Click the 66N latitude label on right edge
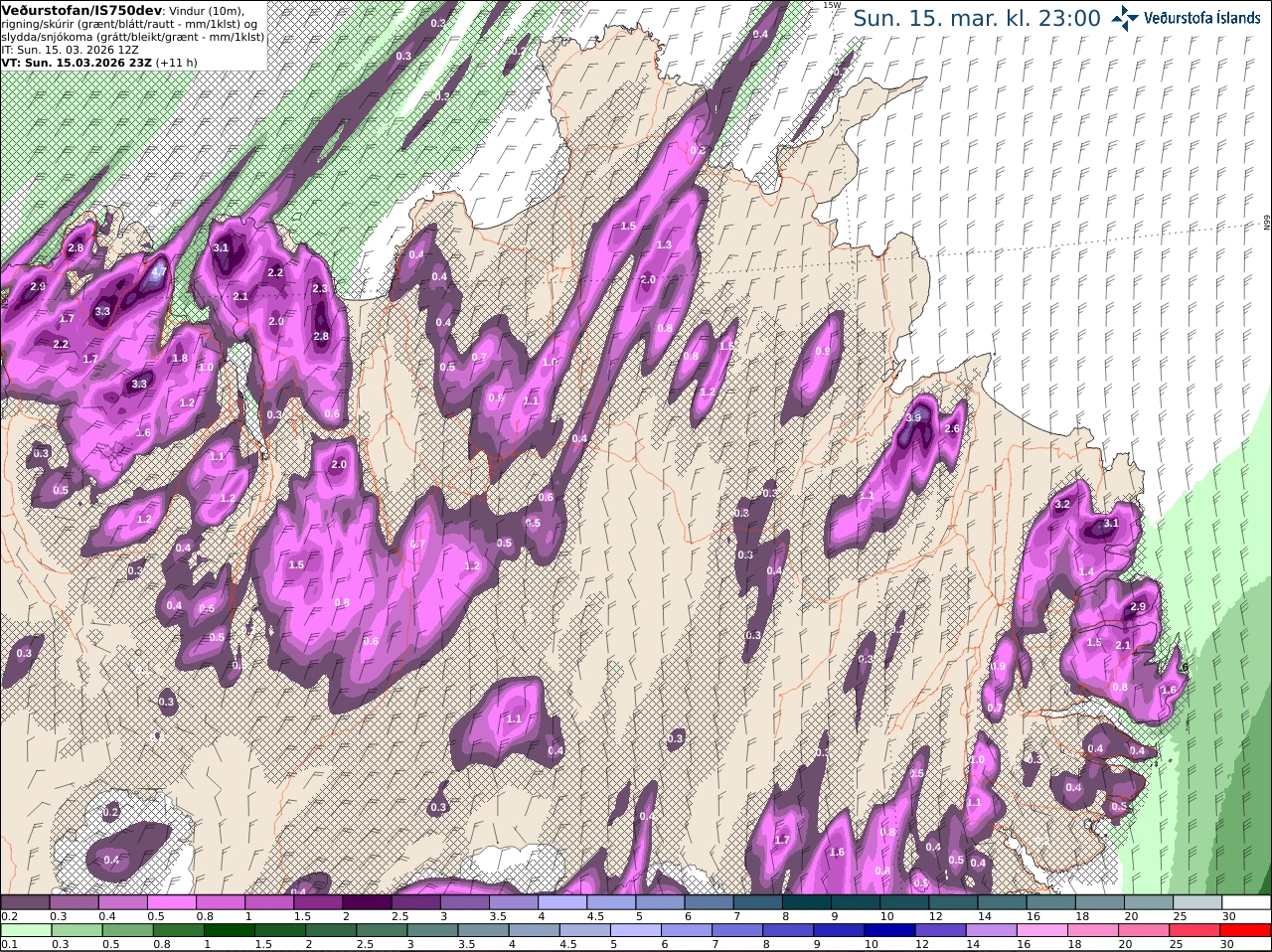This screenshot has width=1272, height=952. click(x=1267, y=223)
